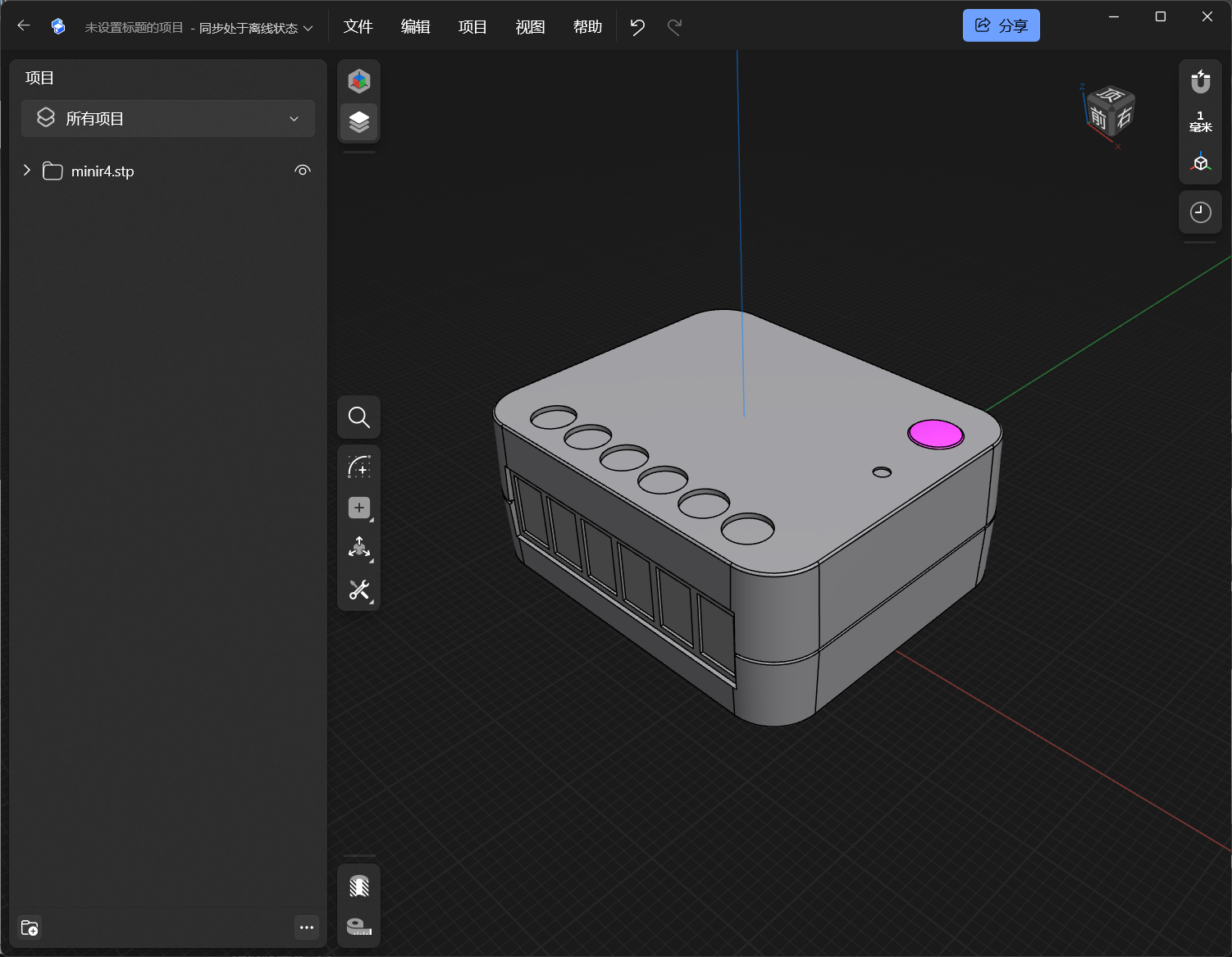Viewport: 1232px width, 957px height.
Task: Open the 视图 menu
Action: 530,27
